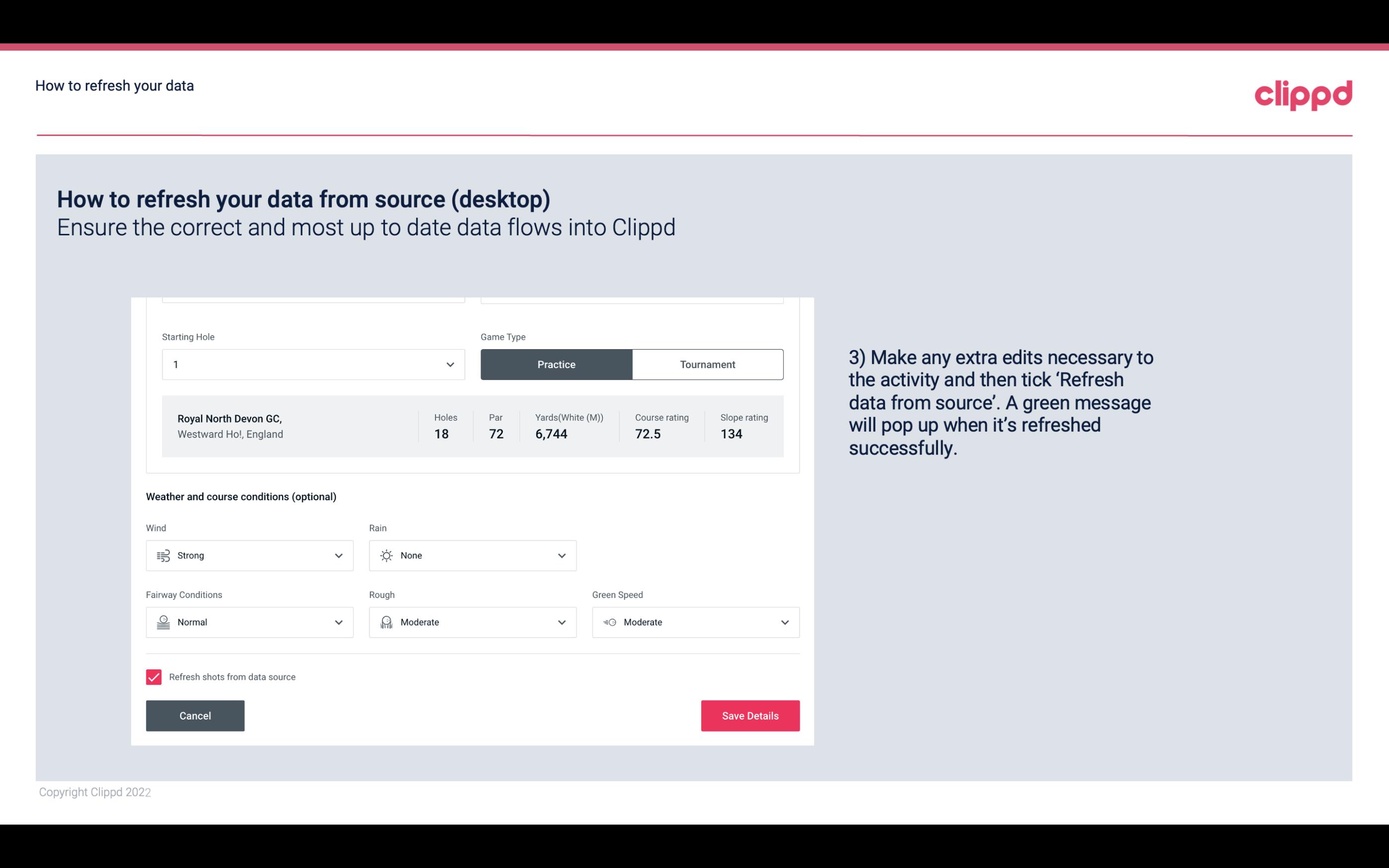
Task: Click the Save Details button
Action: (x=750, y=715)
